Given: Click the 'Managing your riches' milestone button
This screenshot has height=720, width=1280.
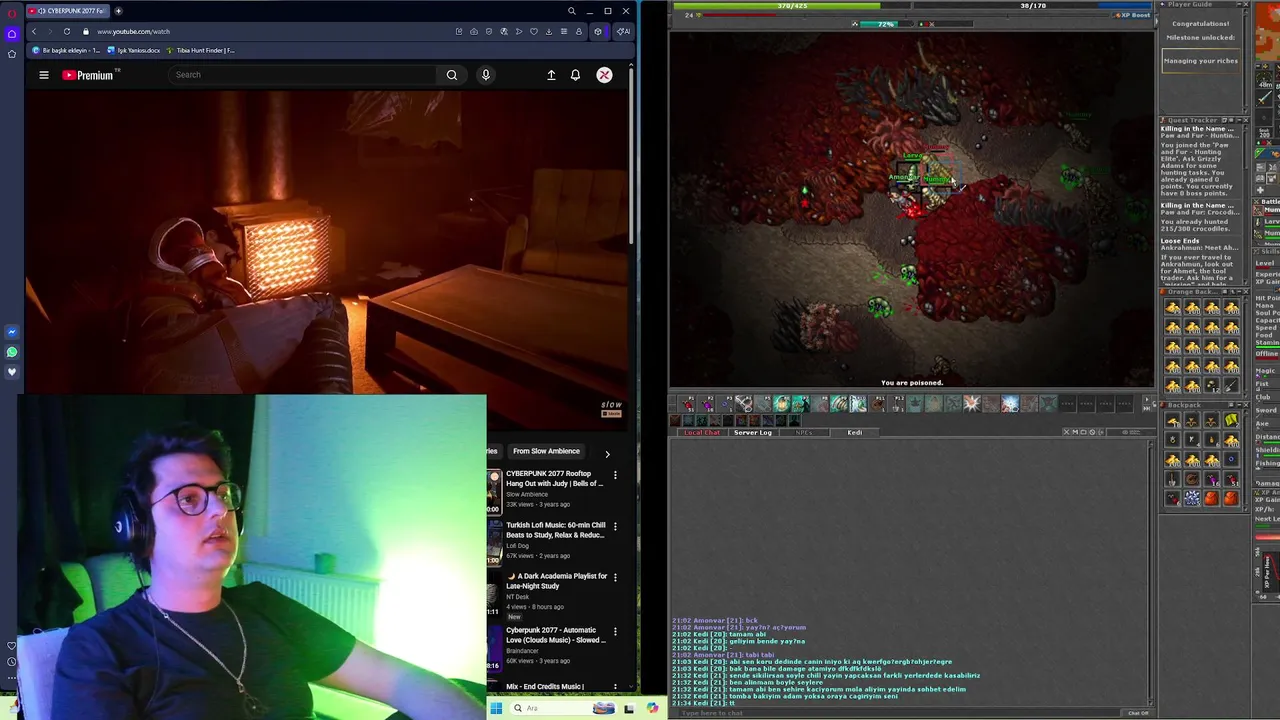Looking at the screenshot, I should click(1201, 61).
